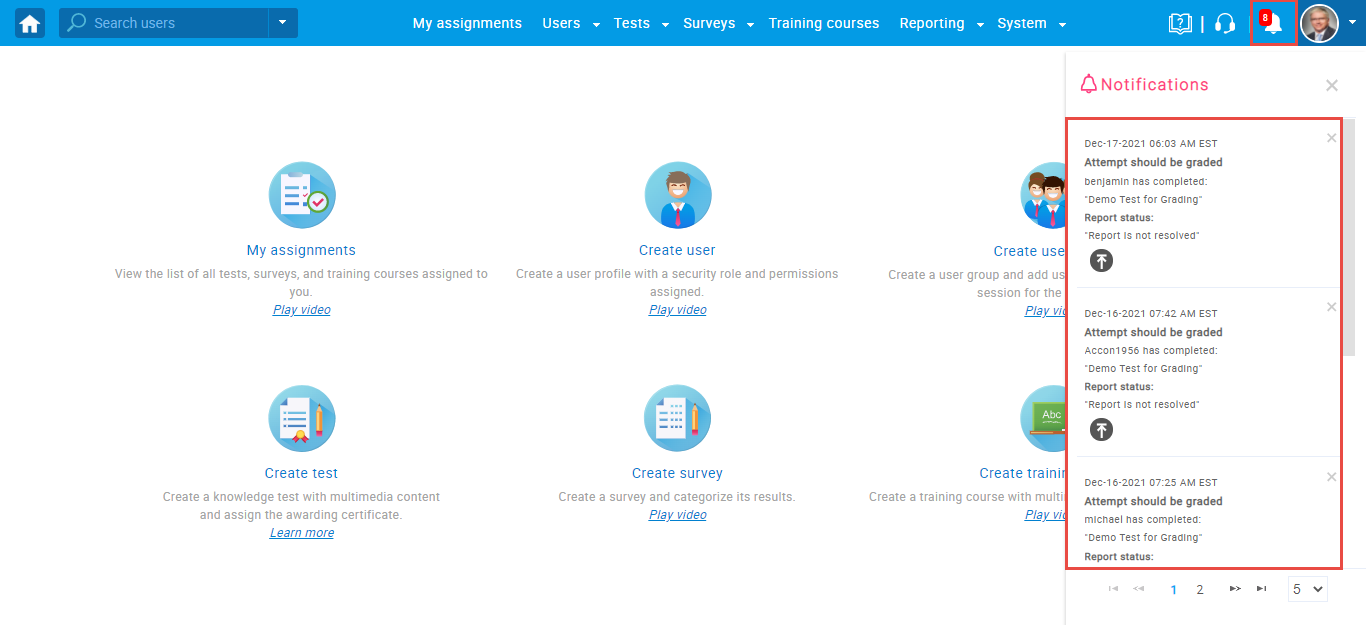Click the Create user avatar icon
1366x625 pixels.
(678, 195)
